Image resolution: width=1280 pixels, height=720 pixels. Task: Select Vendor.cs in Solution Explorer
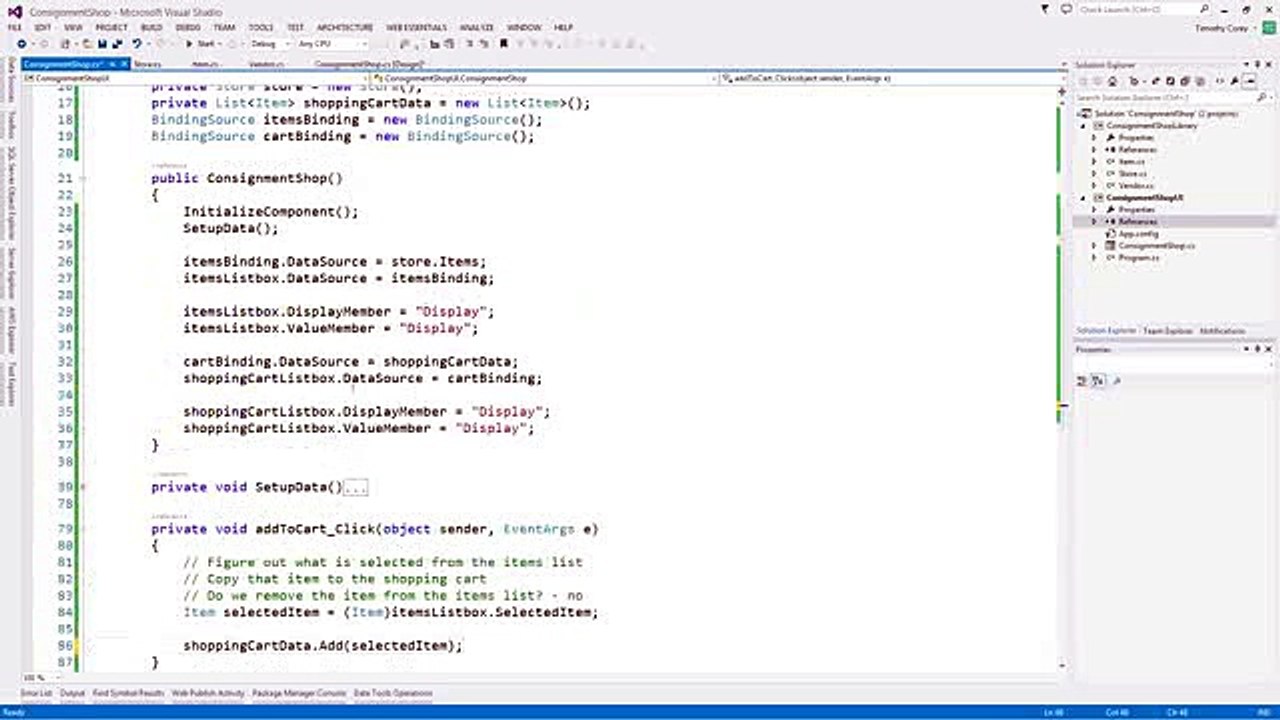1134,186
